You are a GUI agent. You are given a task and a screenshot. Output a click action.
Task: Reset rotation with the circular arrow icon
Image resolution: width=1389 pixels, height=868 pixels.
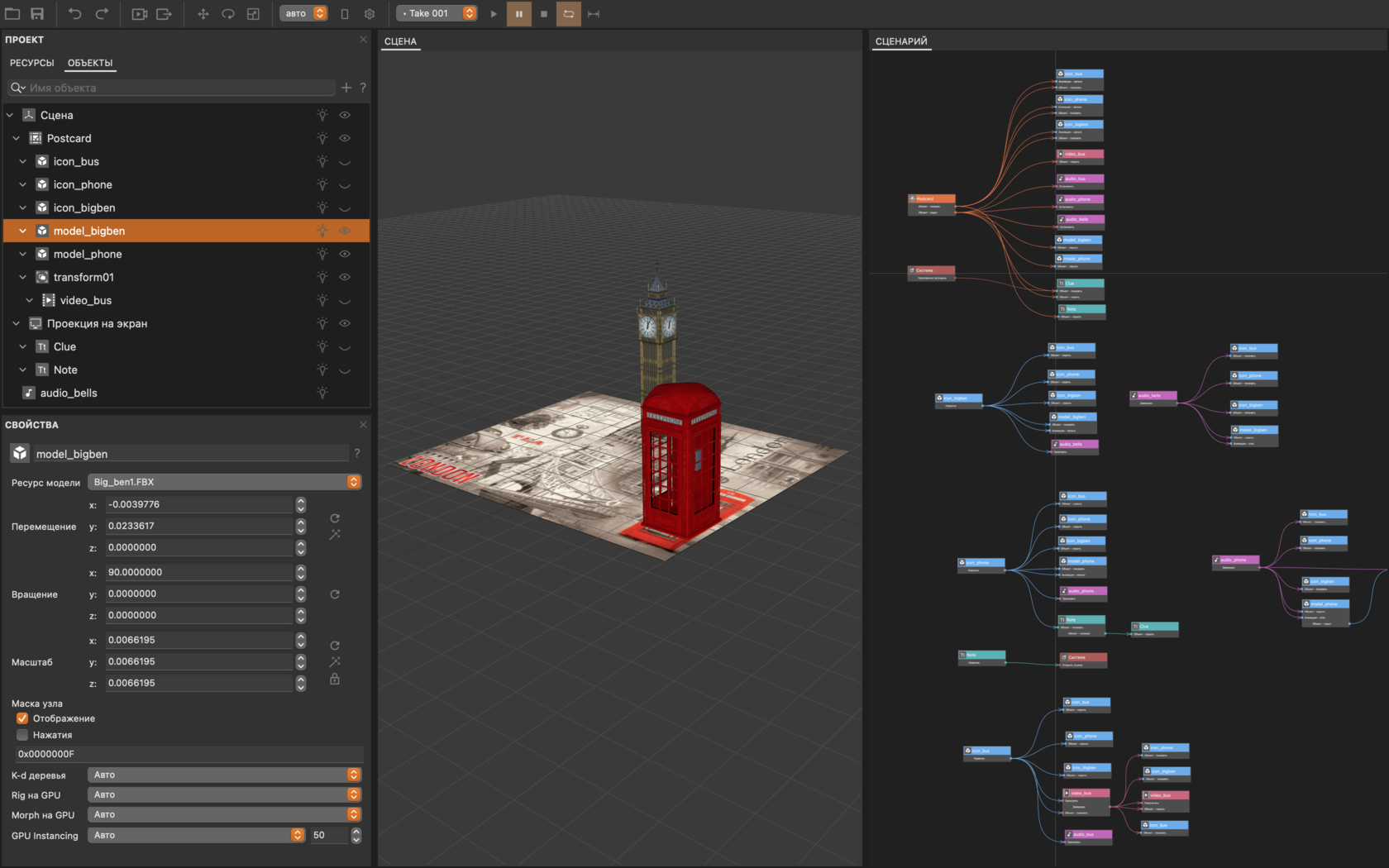pyautogui.click(x=335, y=594)
